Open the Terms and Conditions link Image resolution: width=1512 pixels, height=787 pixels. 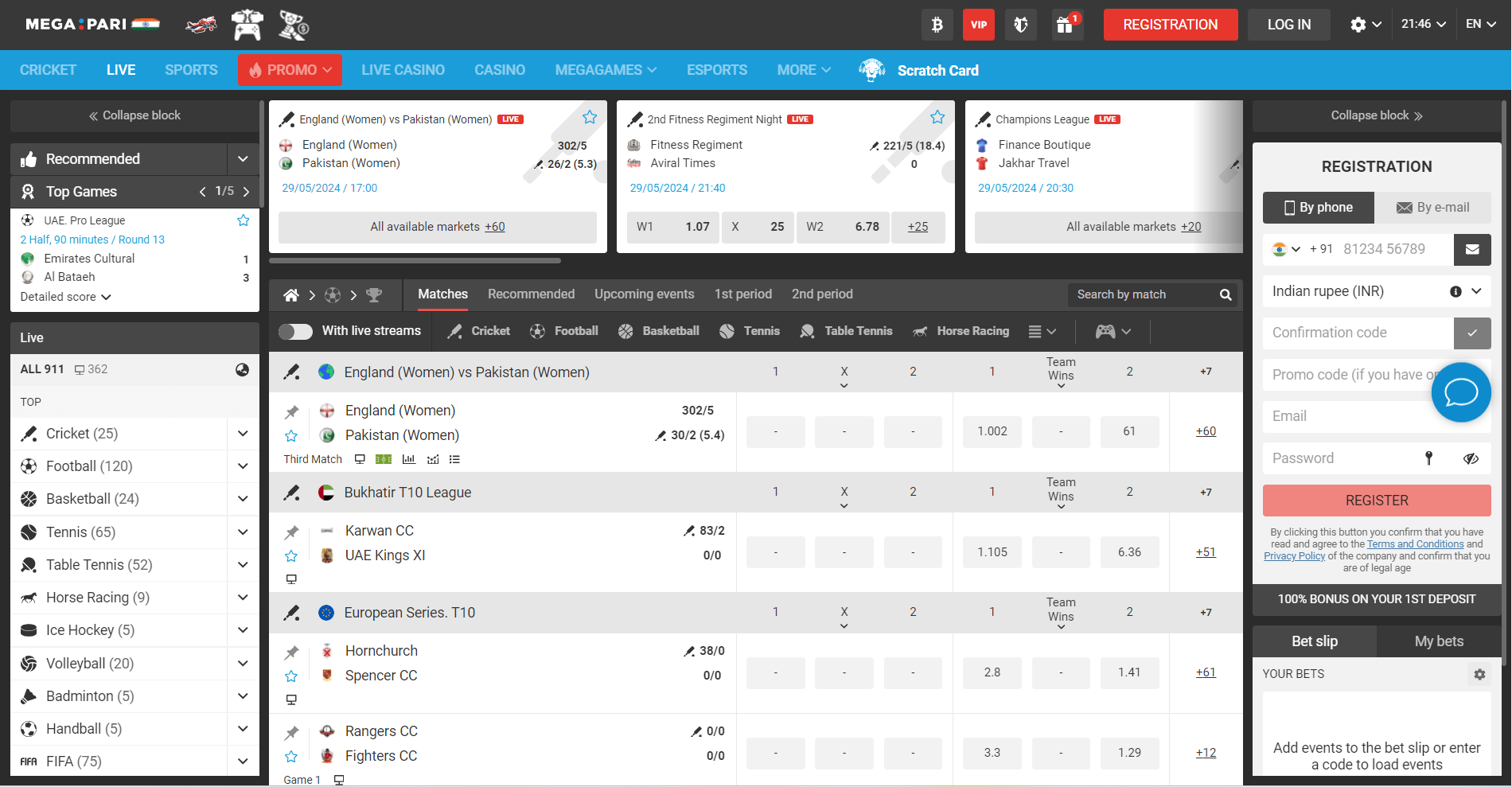tap(1415, 545)
